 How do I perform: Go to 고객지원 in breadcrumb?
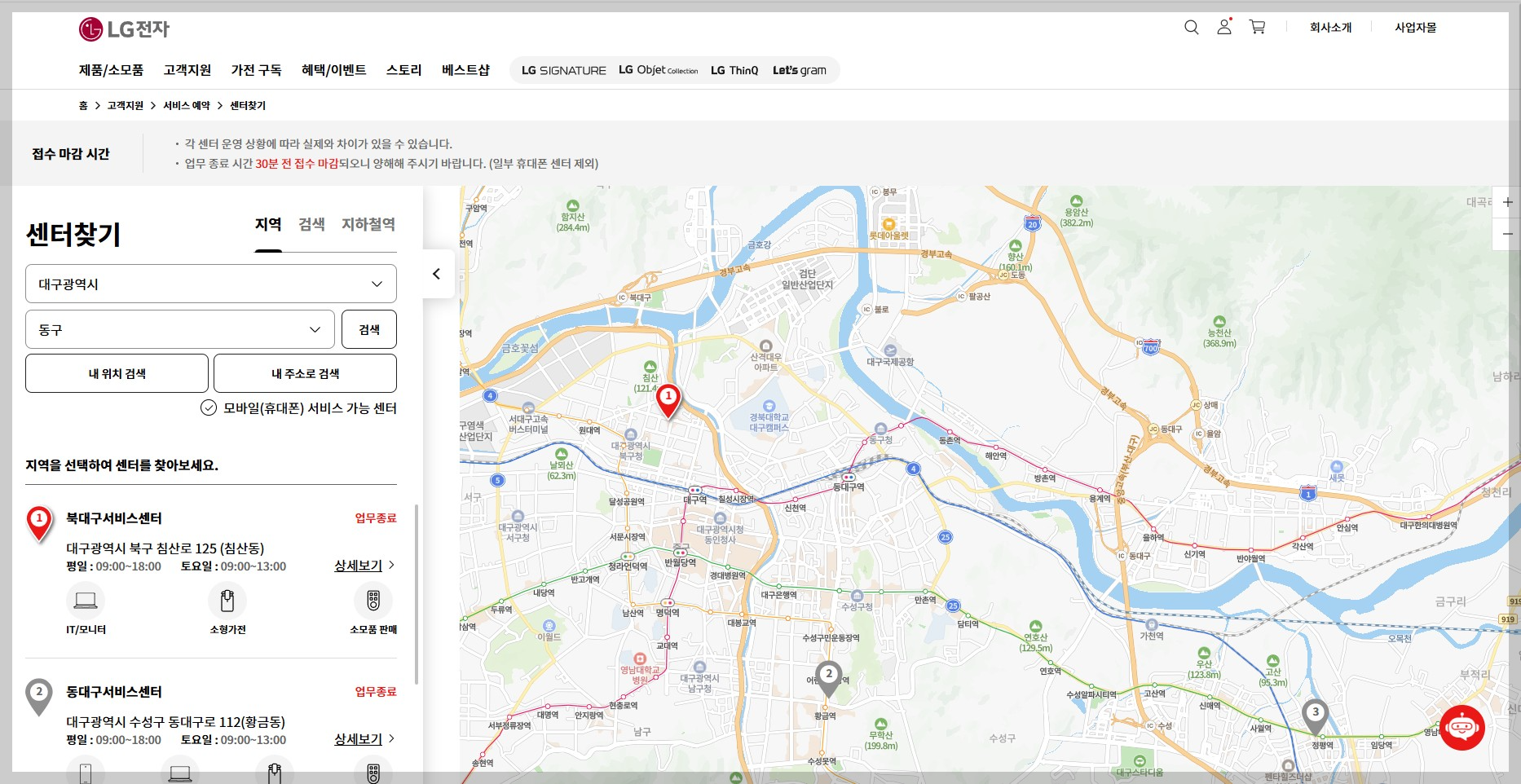click(125, 106)
